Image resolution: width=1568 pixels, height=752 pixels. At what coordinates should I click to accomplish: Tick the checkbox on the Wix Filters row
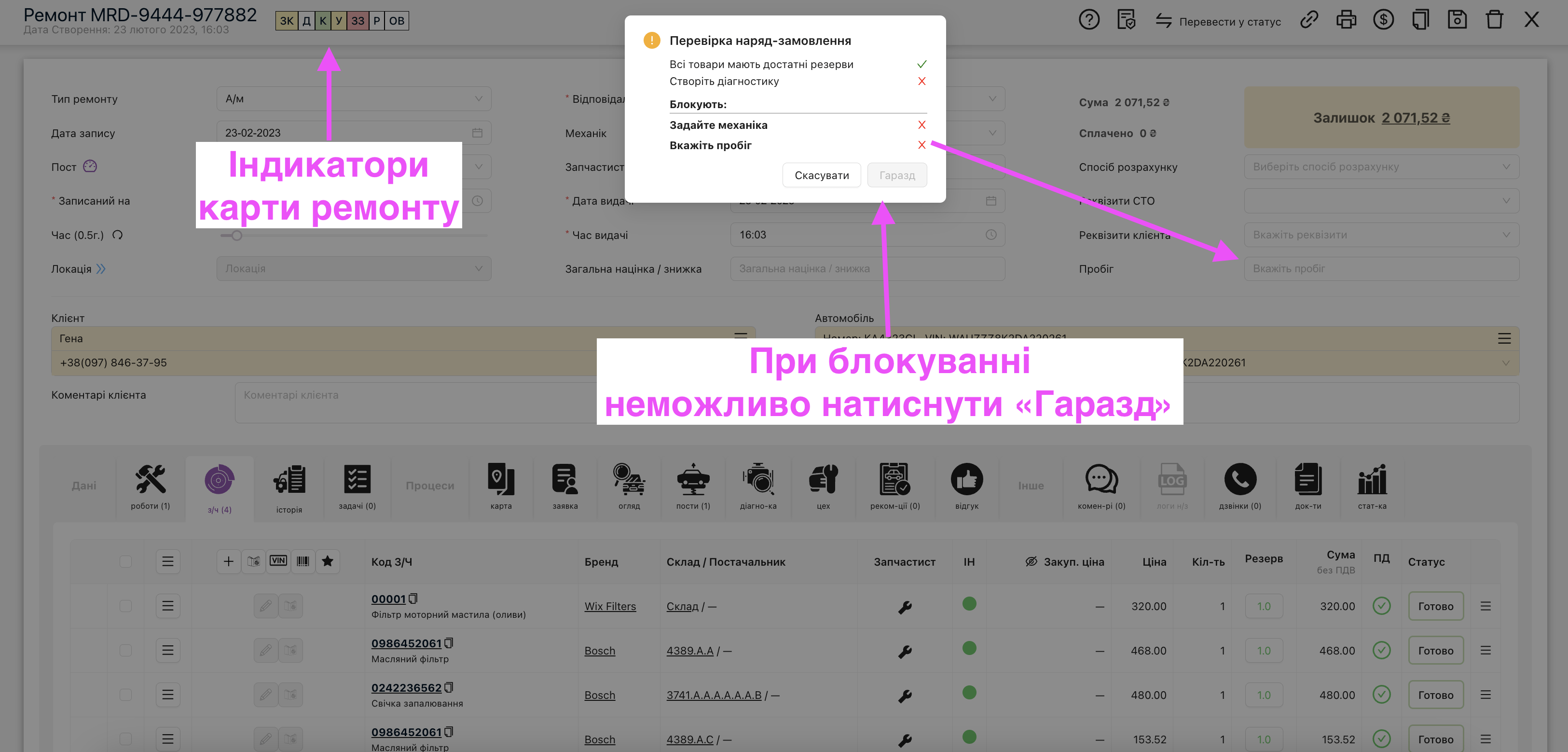(126, 606)
